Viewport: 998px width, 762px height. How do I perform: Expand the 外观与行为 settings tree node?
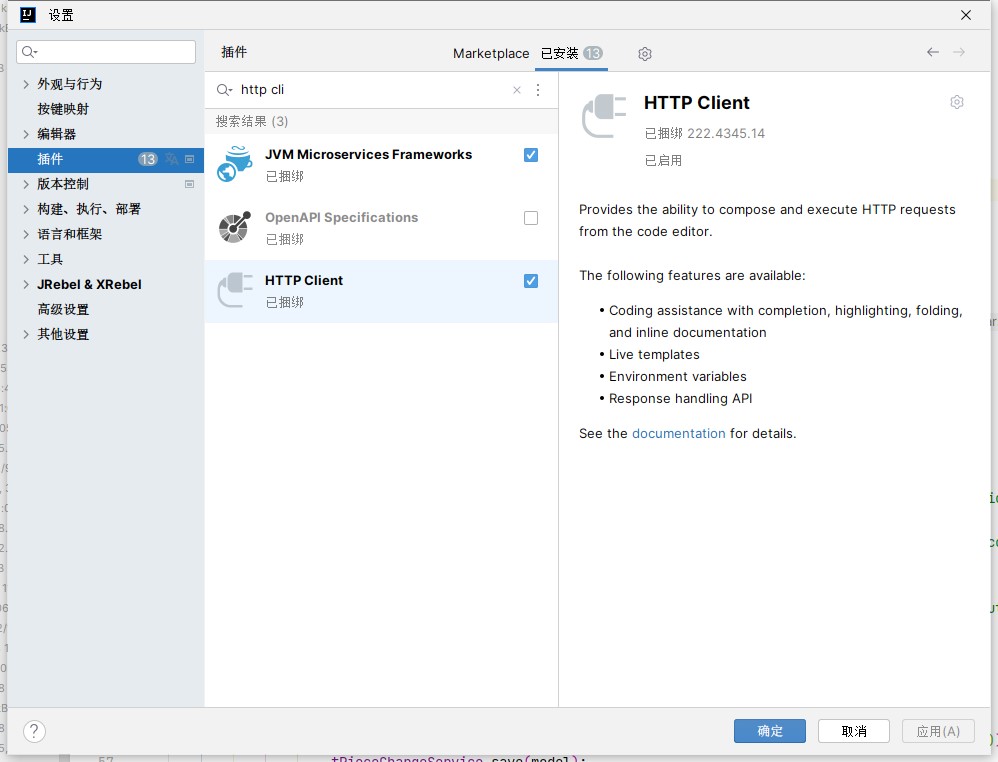25,84
